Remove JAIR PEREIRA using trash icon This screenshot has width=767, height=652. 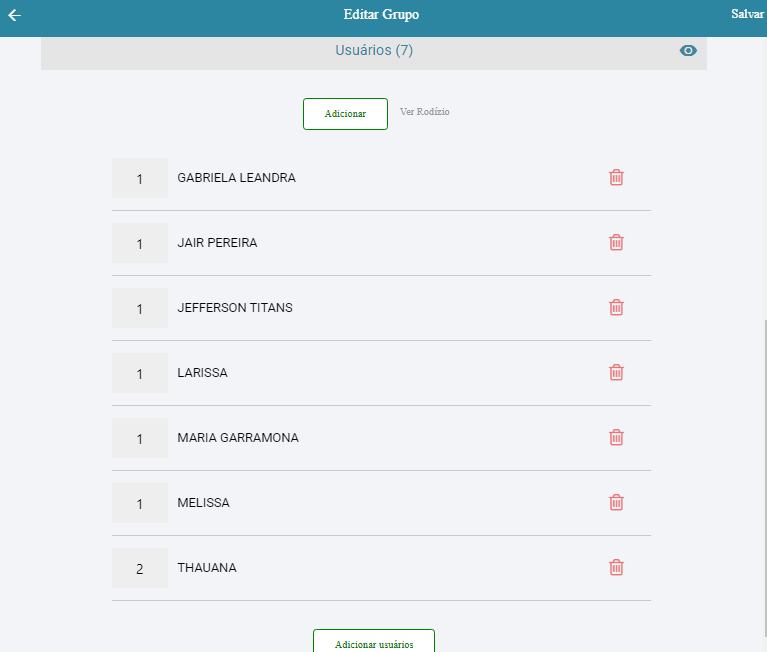[616, 242]
